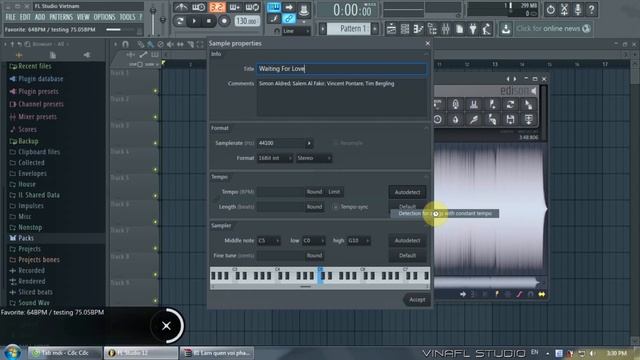Image resolution: width=640 pixels, height=360 pixels.
Task: Toggle typing keyboard to piano
Action: click(274, 7)
